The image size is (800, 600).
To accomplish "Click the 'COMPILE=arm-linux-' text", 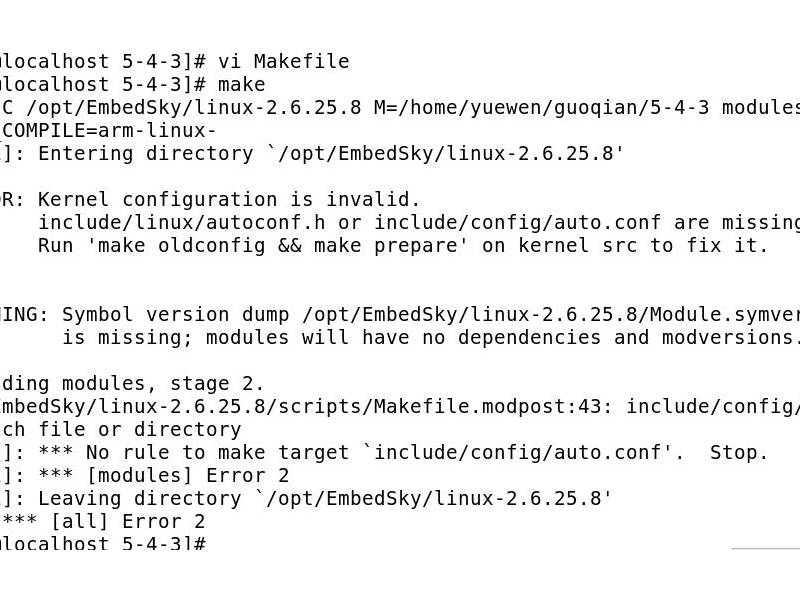I will tap(109, 131).
